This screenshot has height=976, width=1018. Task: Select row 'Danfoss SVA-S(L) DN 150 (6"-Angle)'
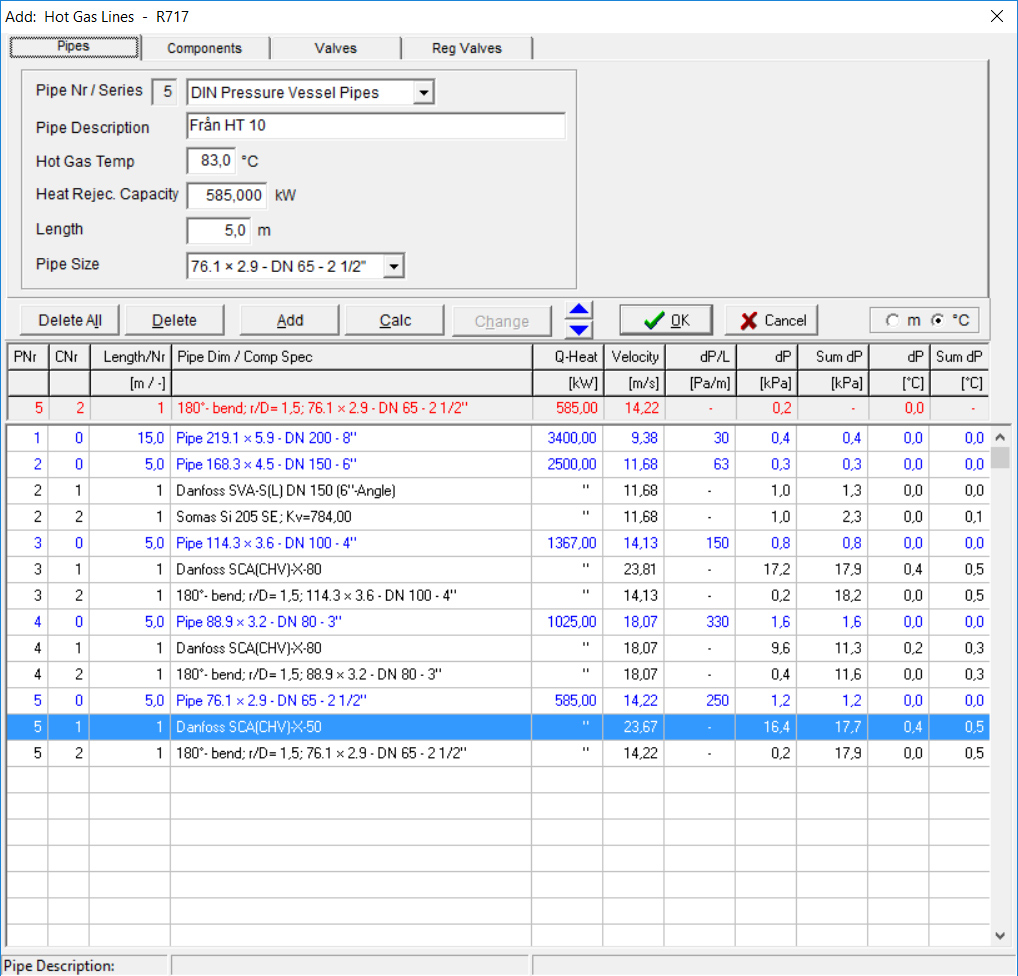coord(498,491)
